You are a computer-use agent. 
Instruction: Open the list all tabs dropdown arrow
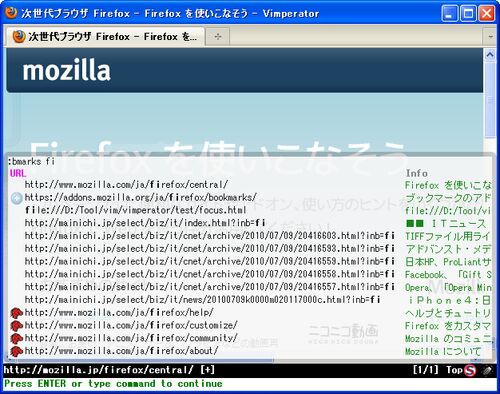(x=490, y=36)
